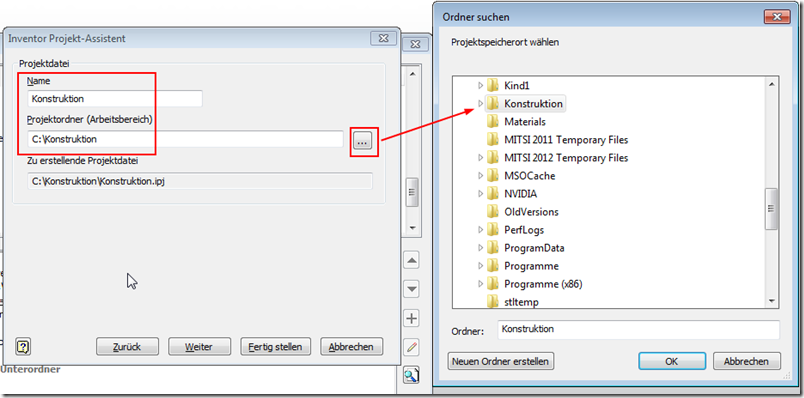Click the MSOCache folder icon
The image size is (804, 398).
(493, 176)
